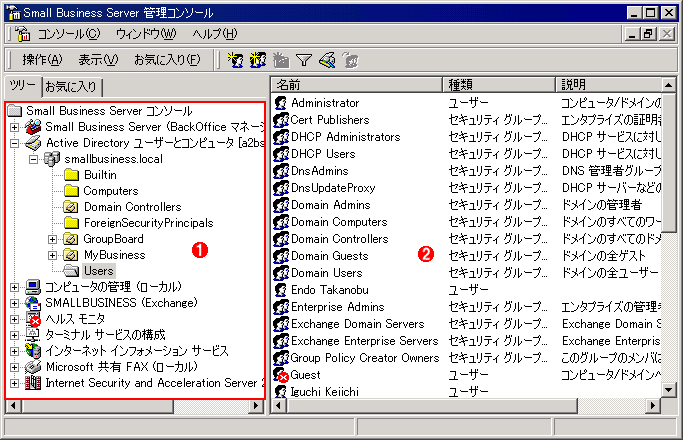Select the Users container in tree

click(99, 271)
